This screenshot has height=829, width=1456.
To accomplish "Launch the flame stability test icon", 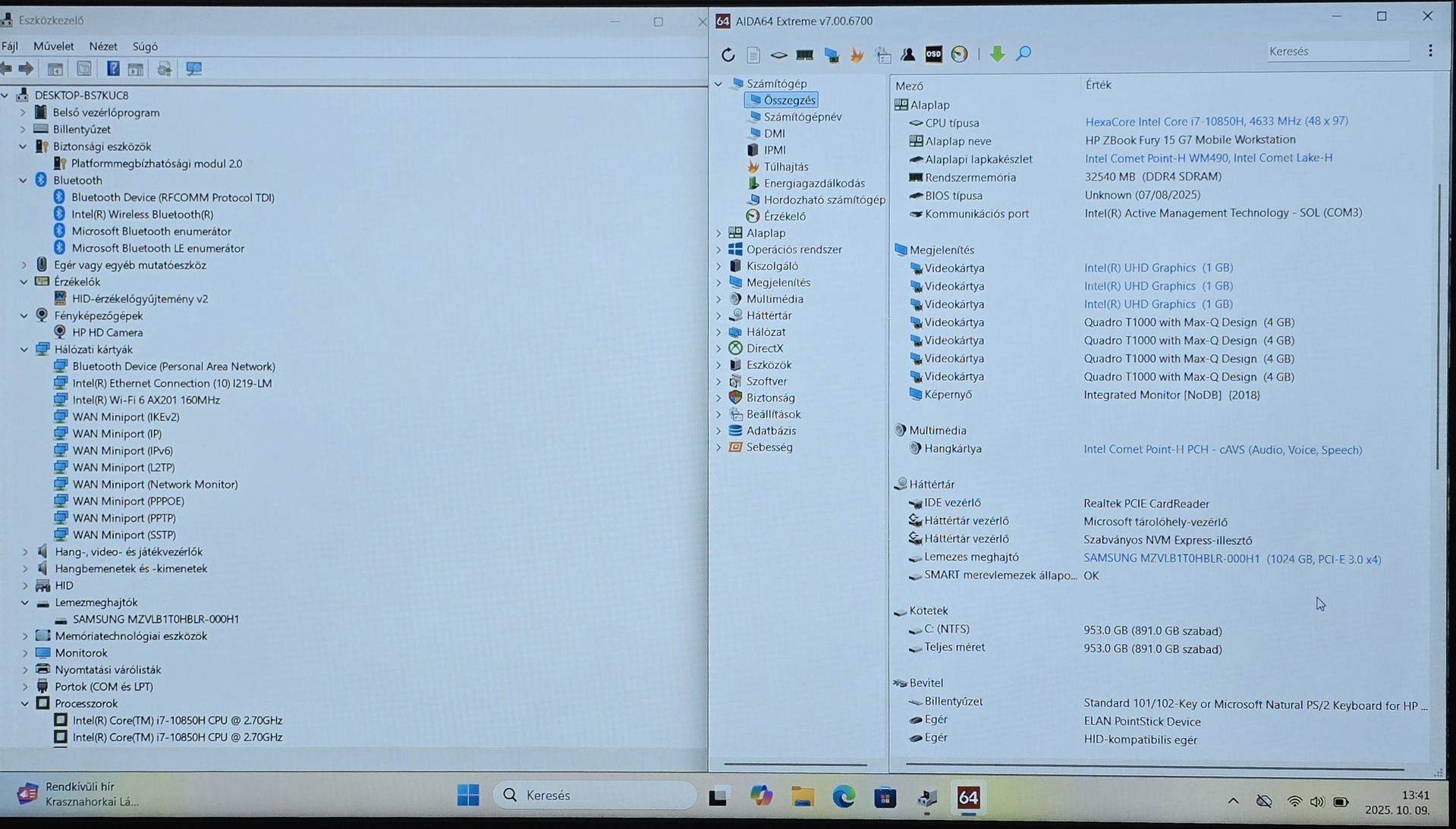I will (x=857, y=54).
